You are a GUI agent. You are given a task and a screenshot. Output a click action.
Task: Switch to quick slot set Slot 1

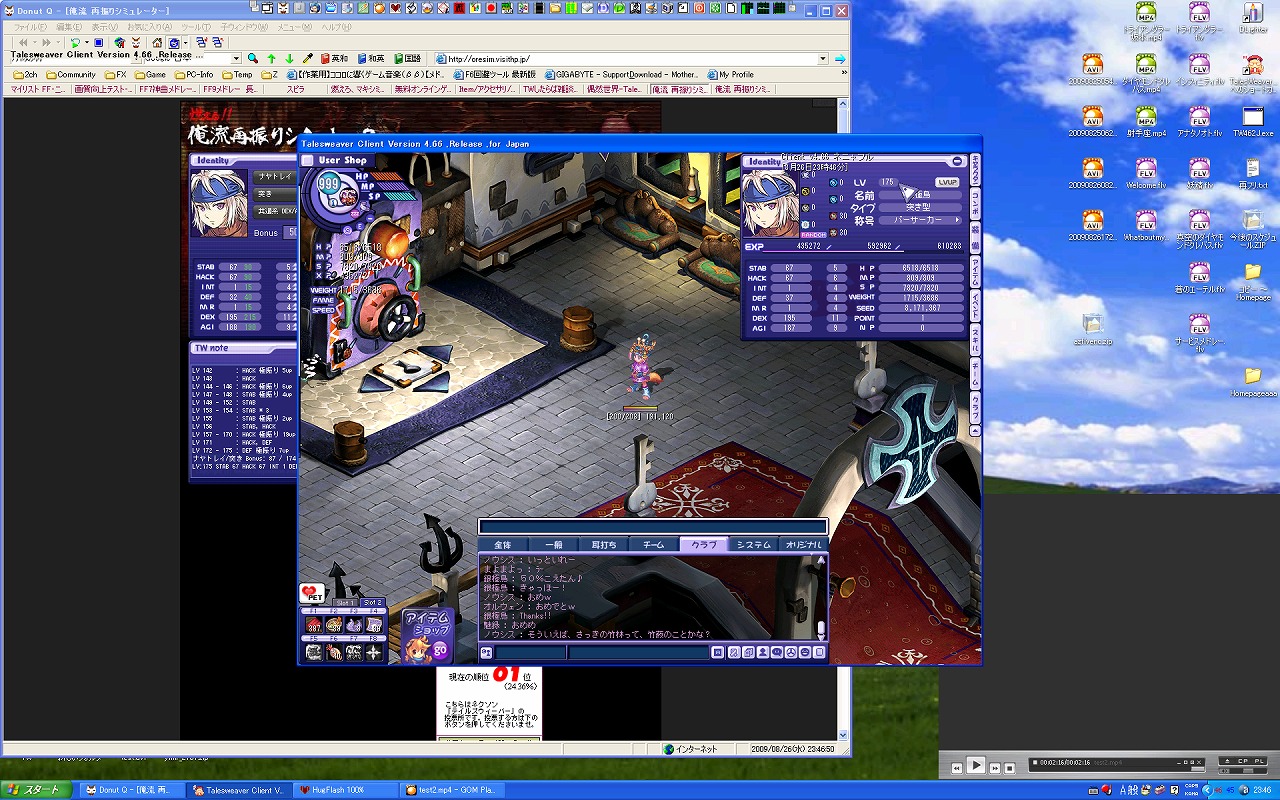point(345,602)
